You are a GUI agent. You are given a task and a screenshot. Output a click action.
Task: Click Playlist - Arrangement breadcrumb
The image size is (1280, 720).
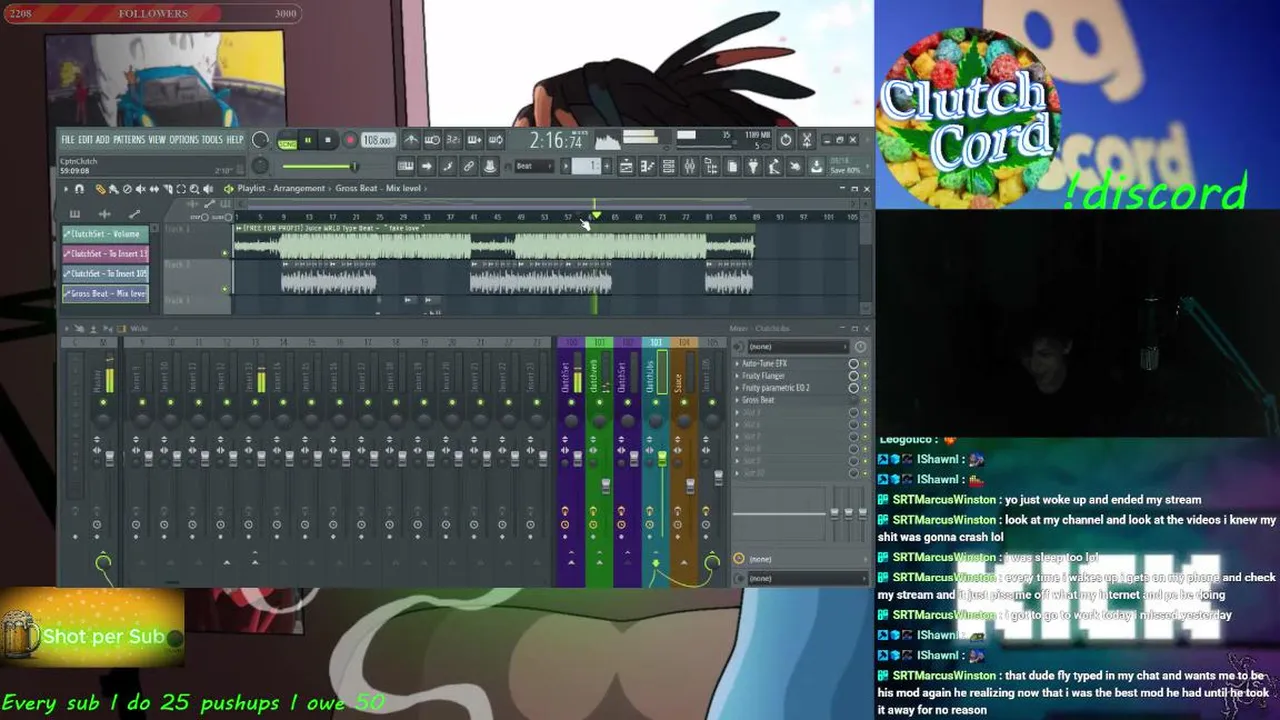click(281, 188)
